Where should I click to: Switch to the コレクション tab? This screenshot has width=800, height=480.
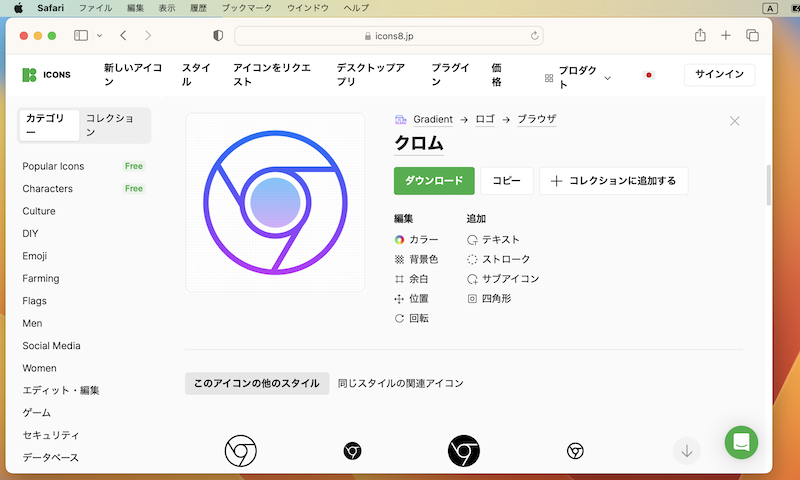click(114, 125)
